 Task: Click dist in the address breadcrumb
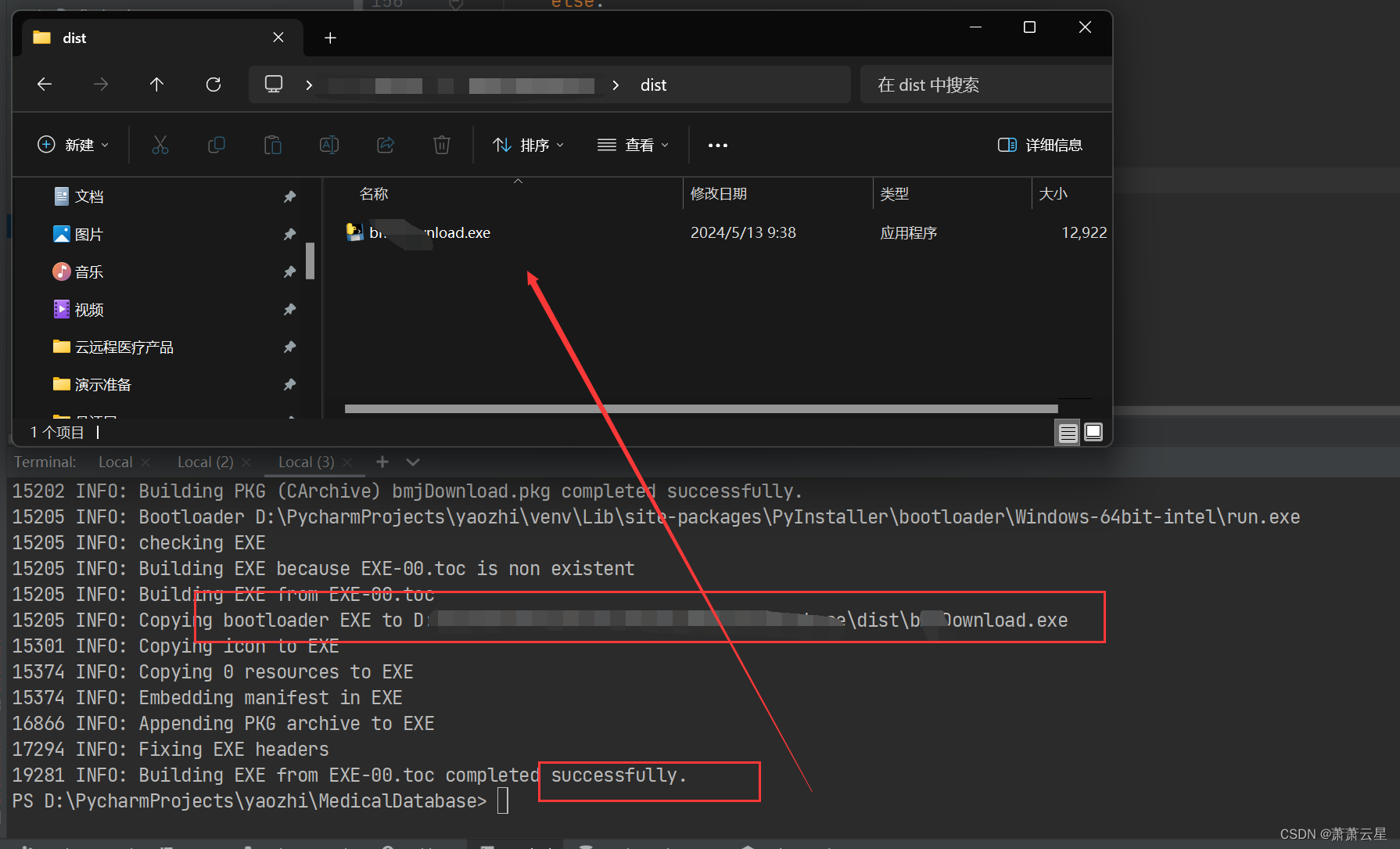(653, 85)
